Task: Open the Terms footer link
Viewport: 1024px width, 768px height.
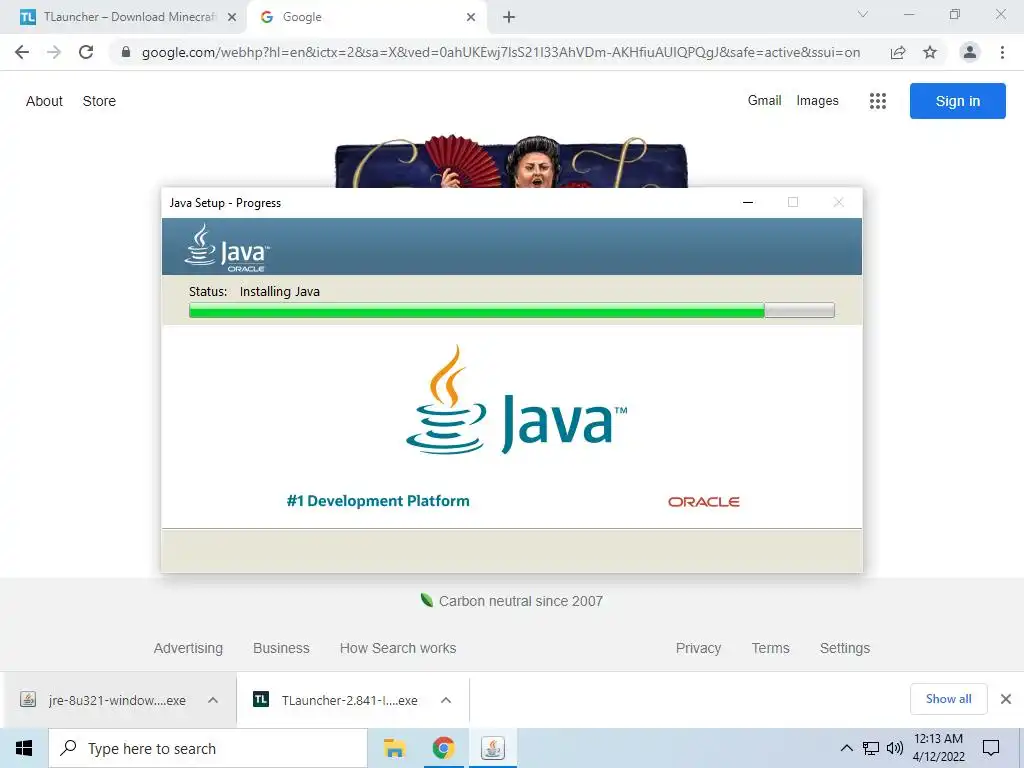Action: point(770,648)
